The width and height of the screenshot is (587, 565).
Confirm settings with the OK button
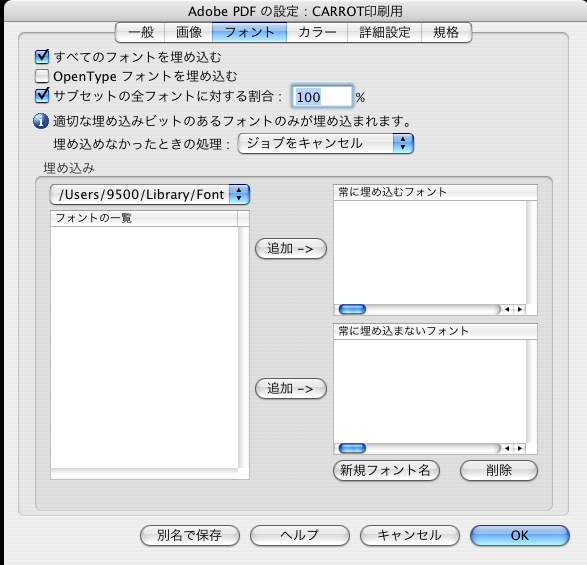pyautogui.click(x=520, y=535)
